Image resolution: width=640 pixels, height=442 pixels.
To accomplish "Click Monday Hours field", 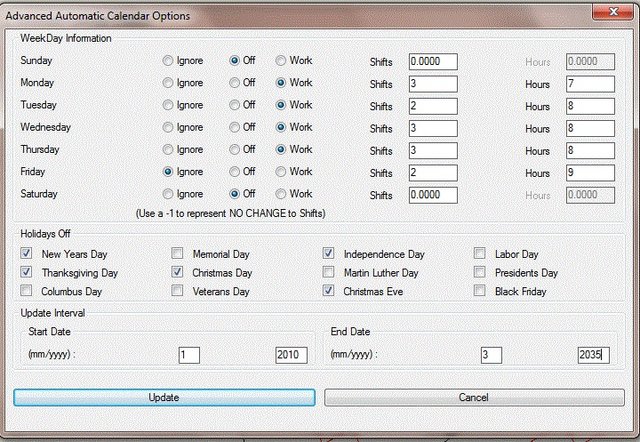I will pos(590,84).
